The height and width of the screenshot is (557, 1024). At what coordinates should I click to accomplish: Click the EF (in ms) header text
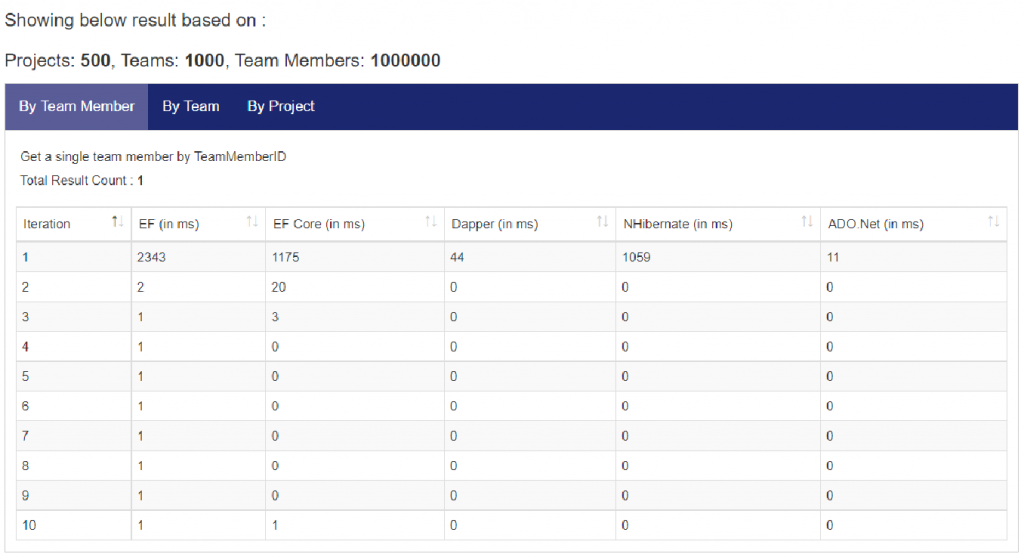168,224
